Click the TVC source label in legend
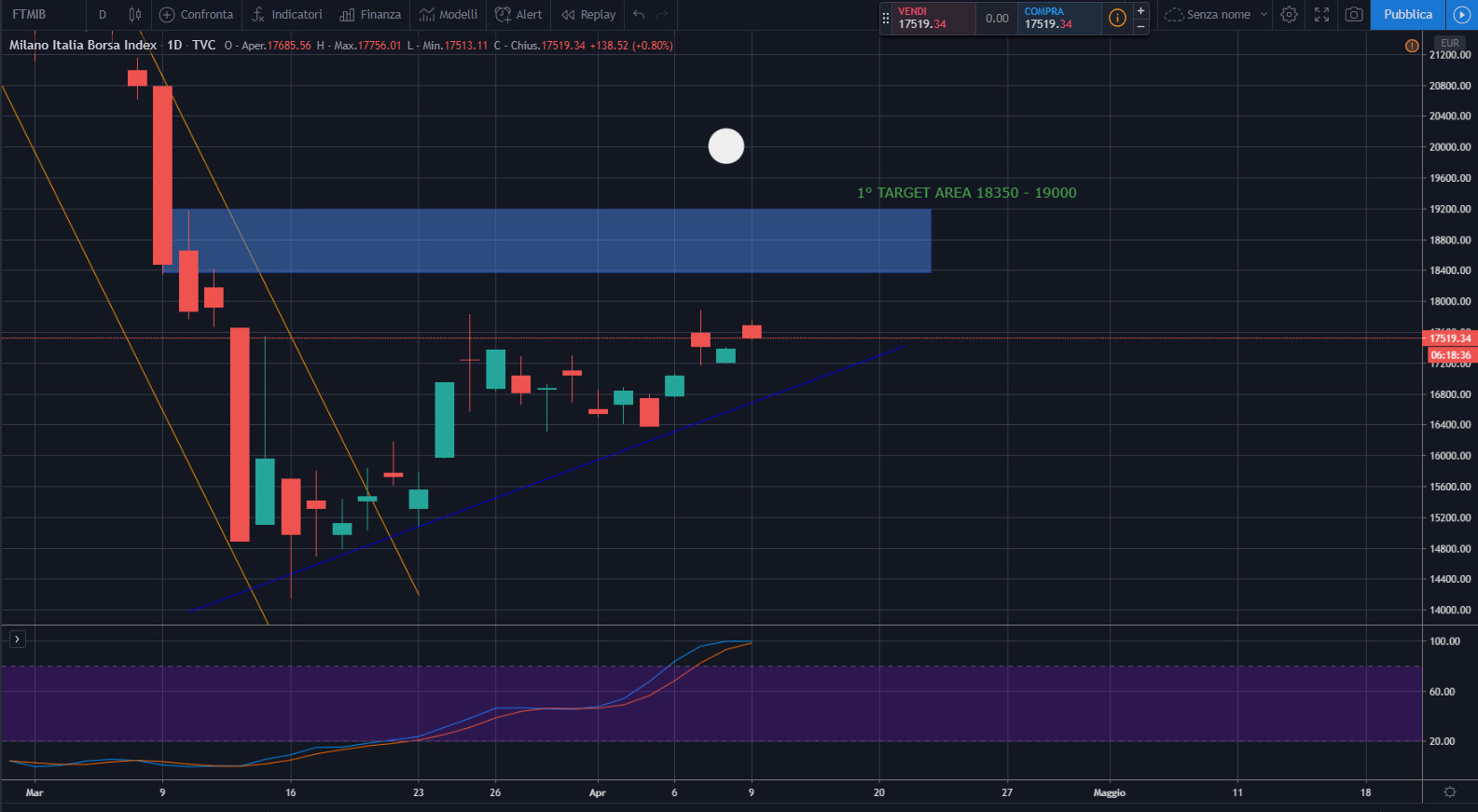 pyautogui.click(x=203, y=45)
